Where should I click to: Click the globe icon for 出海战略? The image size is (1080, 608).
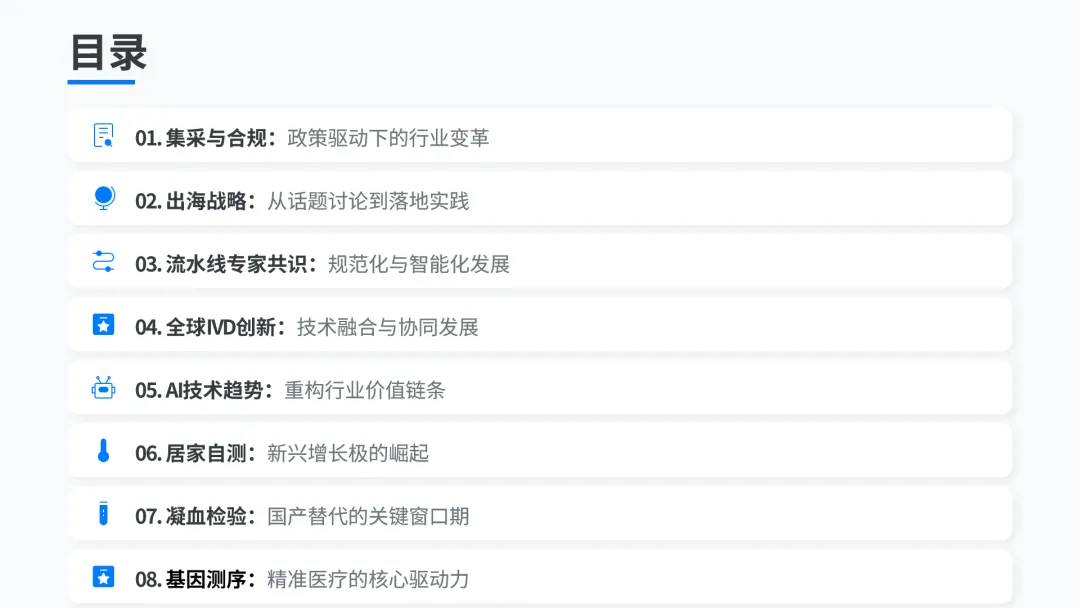pyautogui.click(x=104, y=198)
